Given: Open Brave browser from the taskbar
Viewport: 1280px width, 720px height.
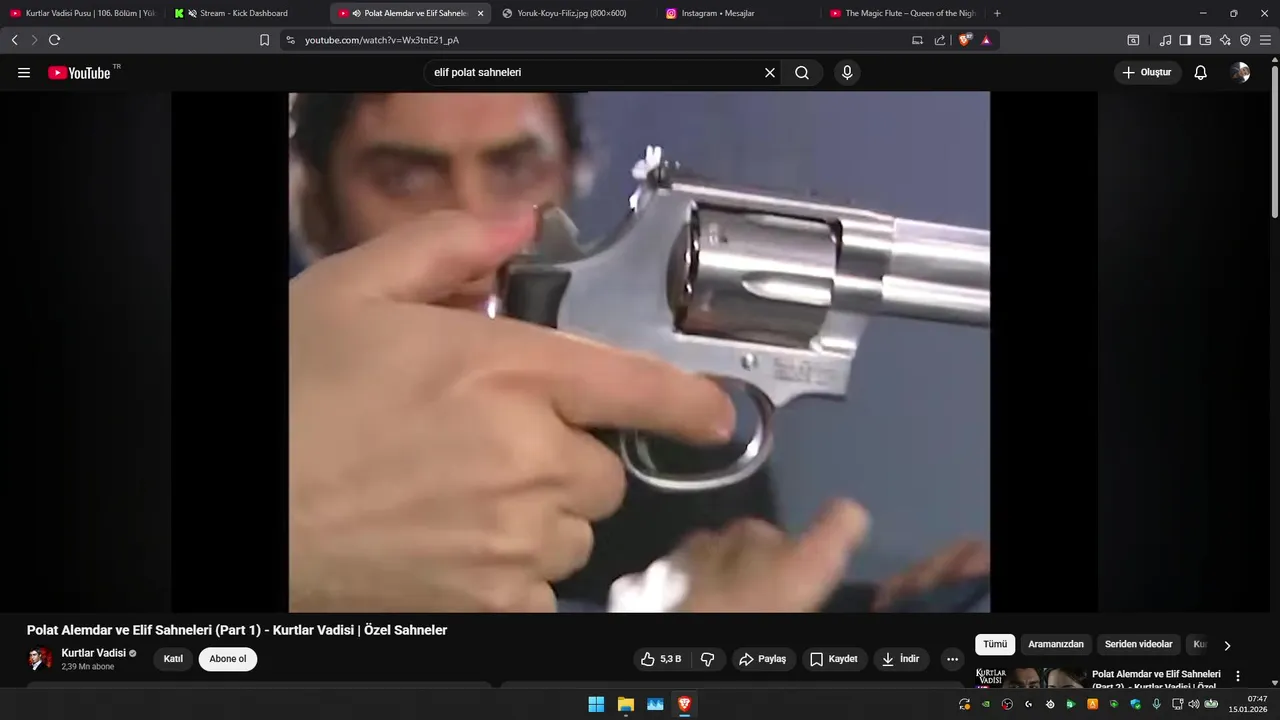Looking at the screenshot, I should click(x=685, y=704).
